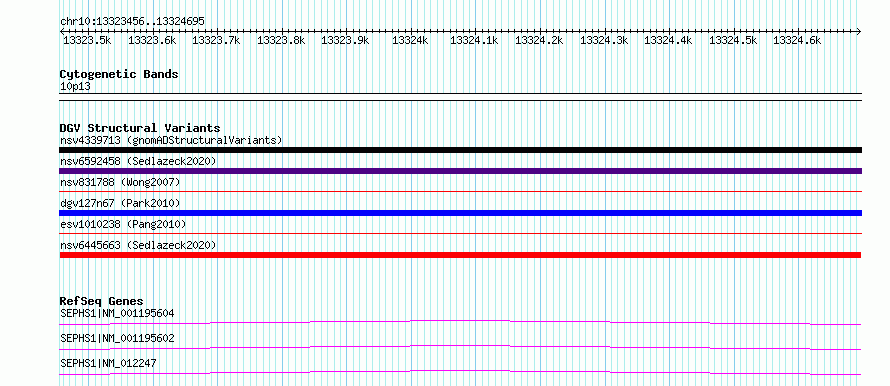Open esv1010238 (Pang2010) label
The height and width of the screenshot is (386, 890).
pyautogui.click(x=123, y=224)
